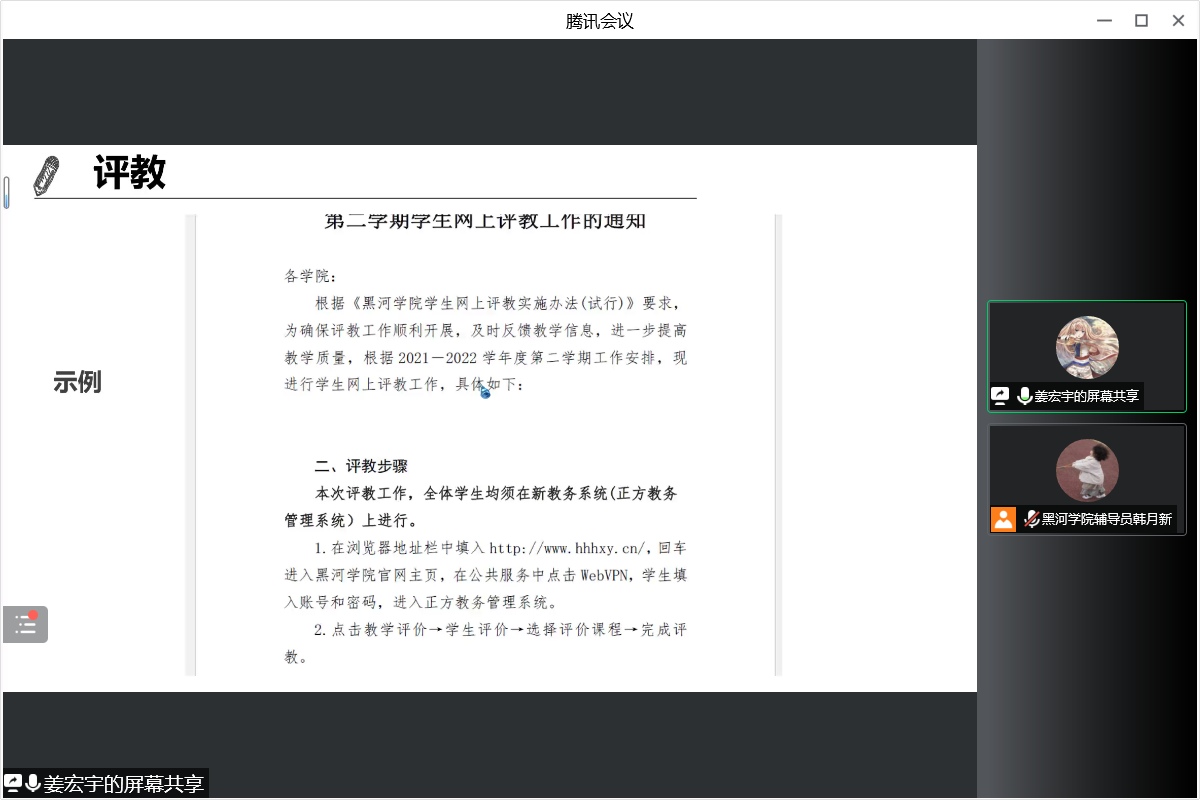
Task: Click the 黑河学院辅导员韩月新 name label
Action: tap(1106, 519)
